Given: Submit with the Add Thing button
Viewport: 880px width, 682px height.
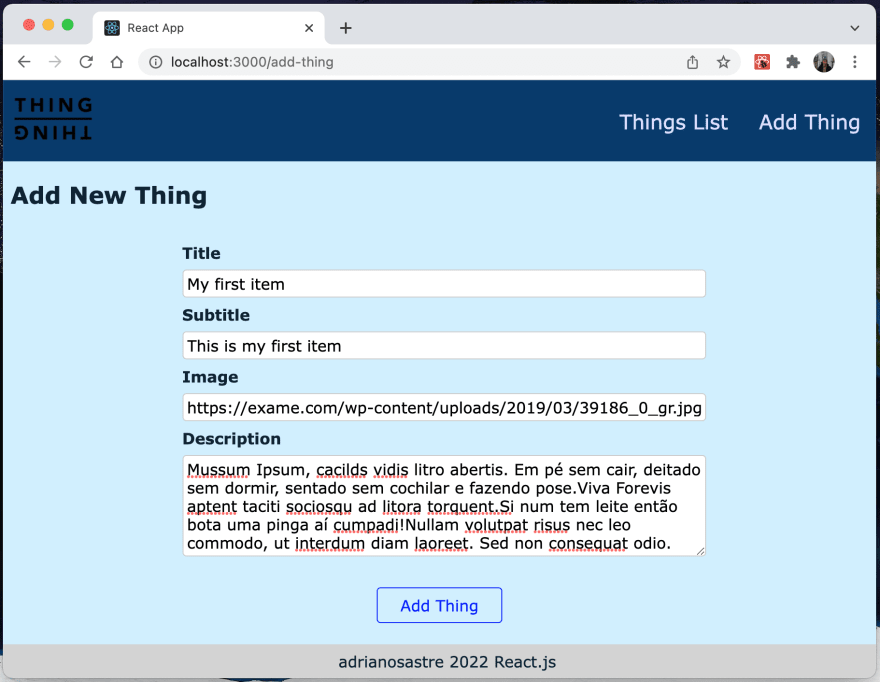Looking at the screenshot, I should point(439,605).
